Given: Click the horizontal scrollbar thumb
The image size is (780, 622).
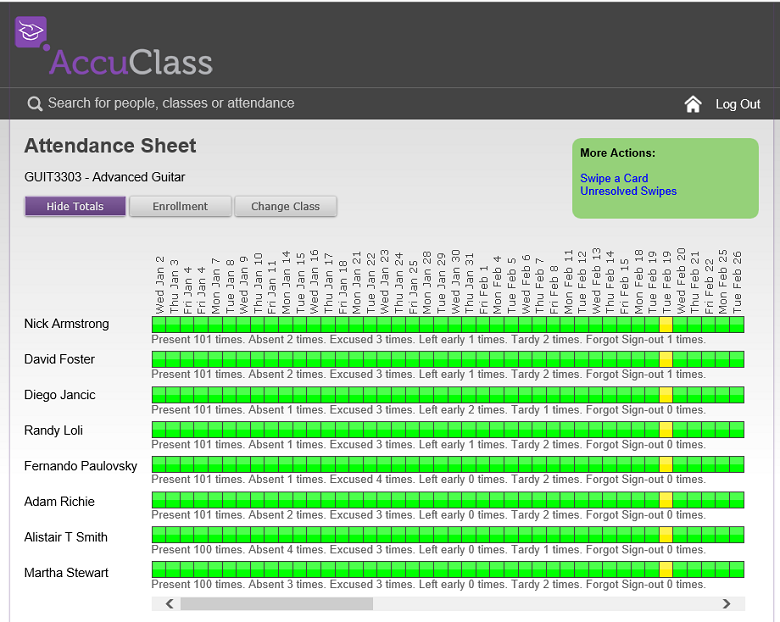Looking at the screenshot, I should click(x=276, y=604).
